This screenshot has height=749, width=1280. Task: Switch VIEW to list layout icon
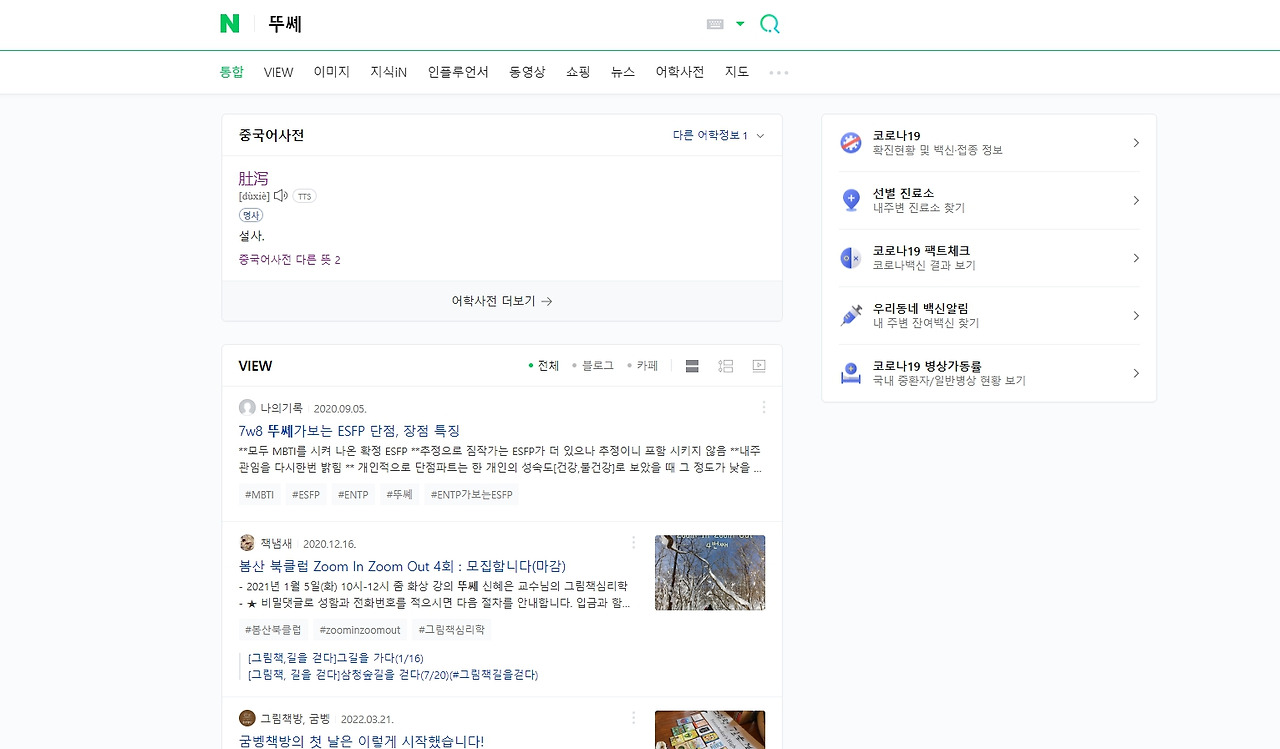click(x=692, y=366)
